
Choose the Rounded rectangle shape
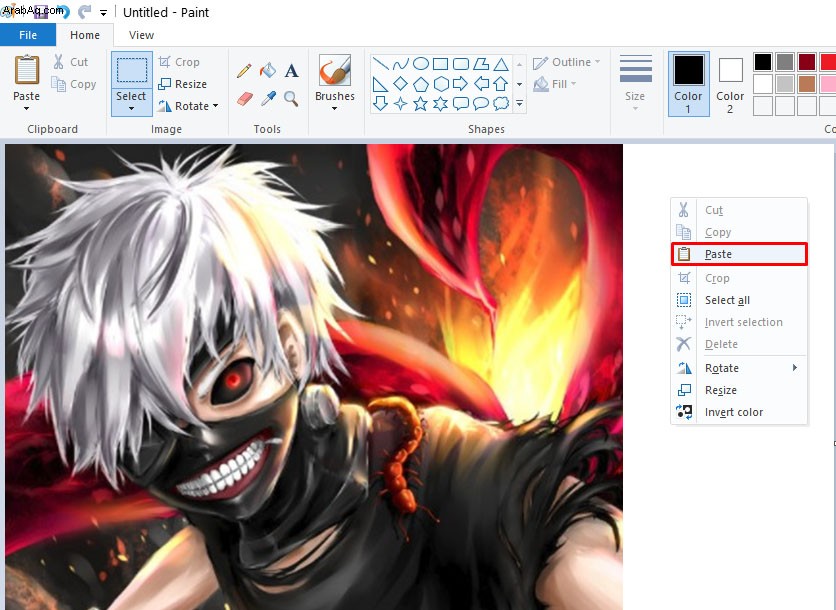click(x=461, y=64)
